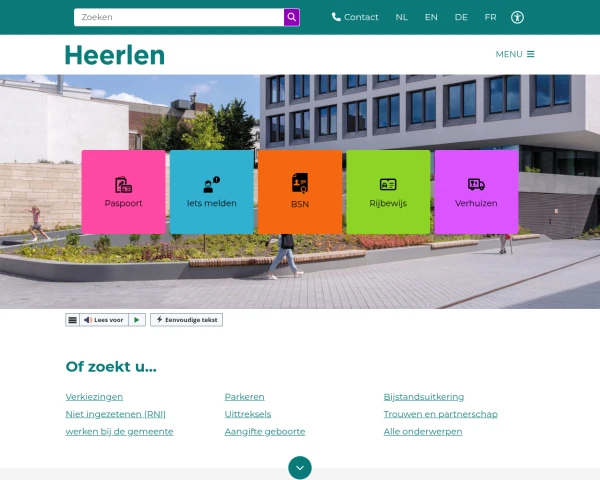
Task: Open the hamburger MENU
Action: [515, 54]
